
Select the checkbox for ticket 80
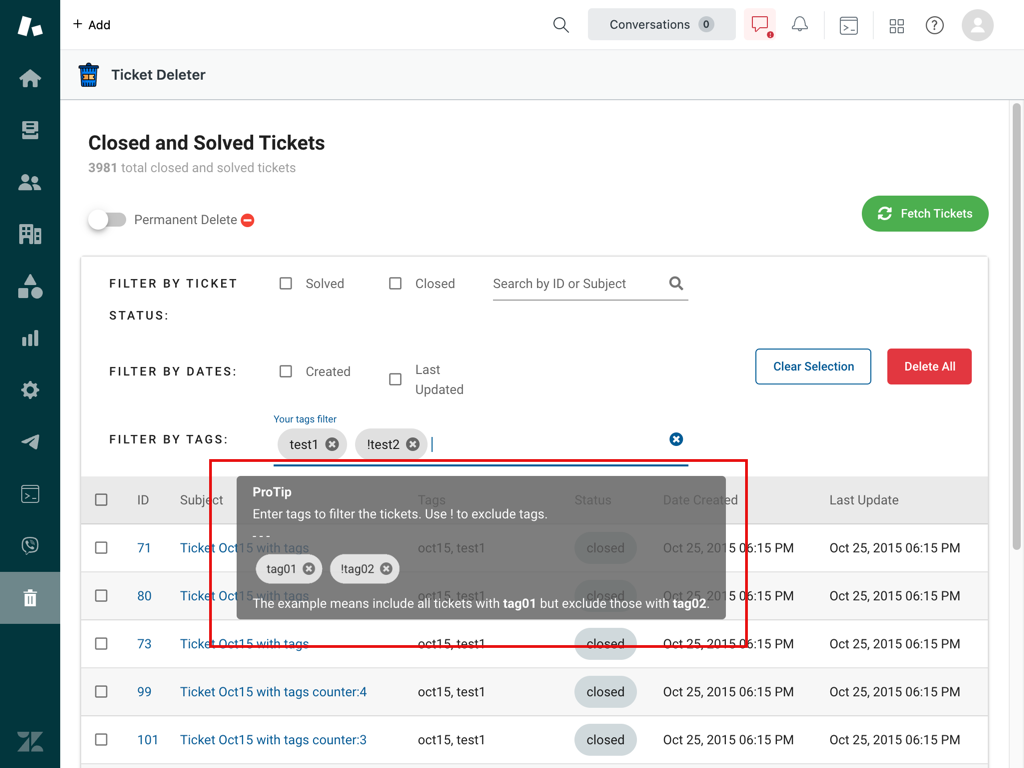tap(101, 596)
